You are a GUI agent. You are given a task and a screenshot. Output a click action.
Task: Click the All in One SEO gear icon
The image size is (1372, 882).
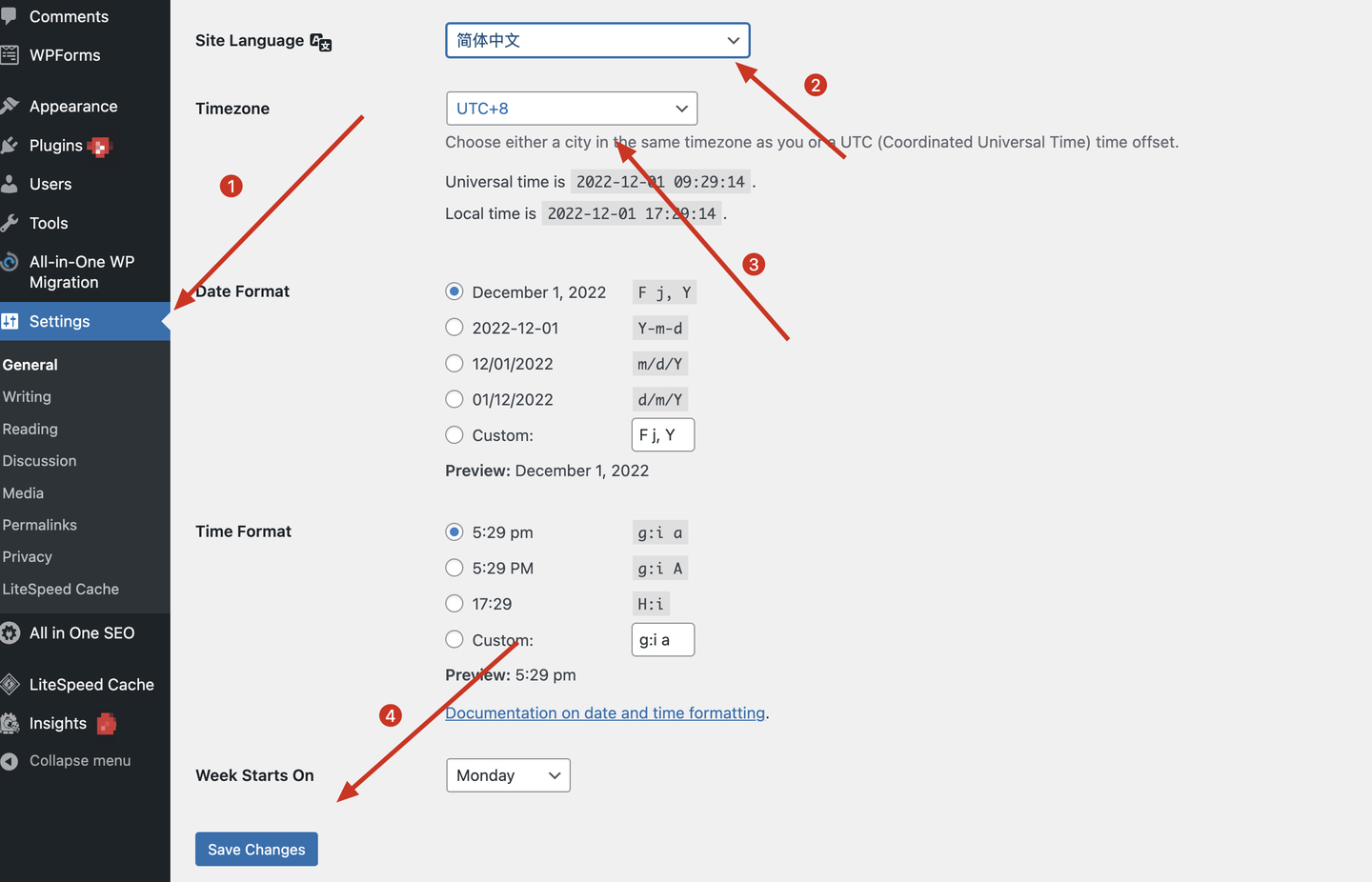(x=10, y=632)
